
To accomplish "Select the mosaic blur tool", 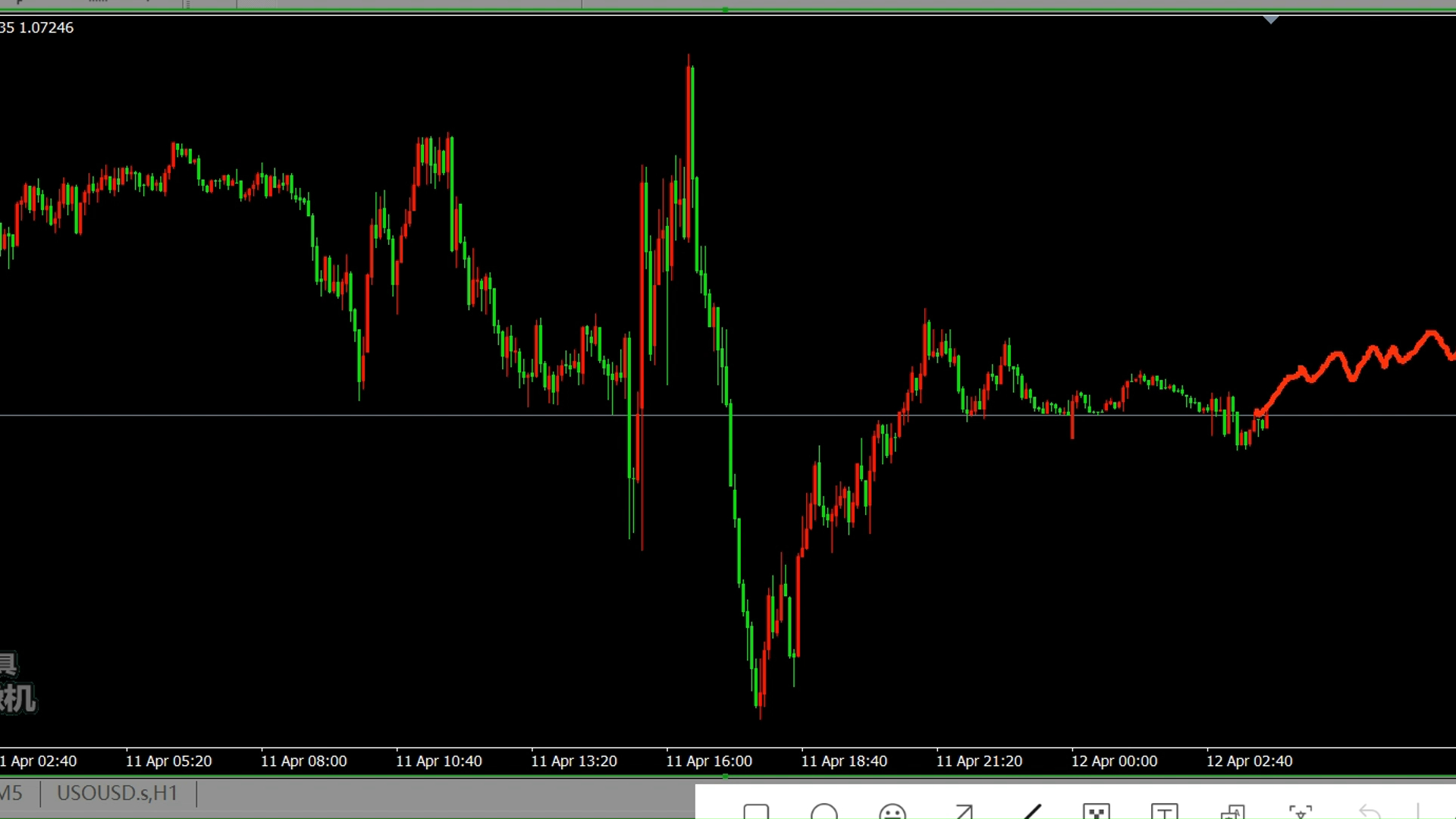I will (x=1097, y=811).
